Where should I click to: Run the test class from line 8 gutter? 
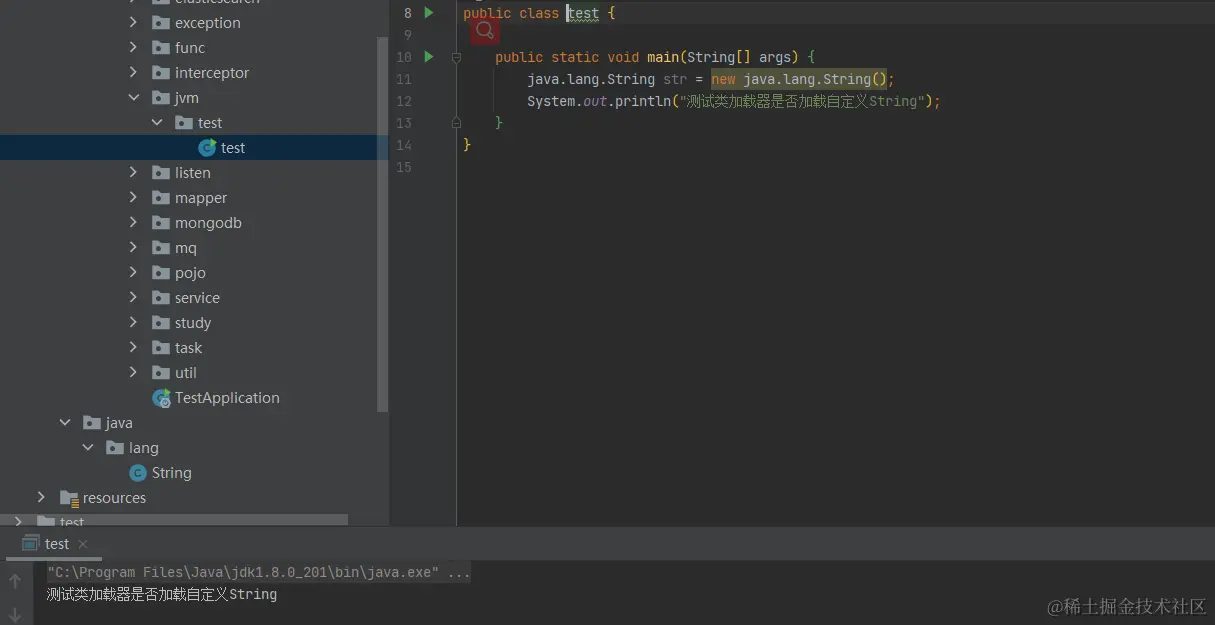click(x=429, y=13)
